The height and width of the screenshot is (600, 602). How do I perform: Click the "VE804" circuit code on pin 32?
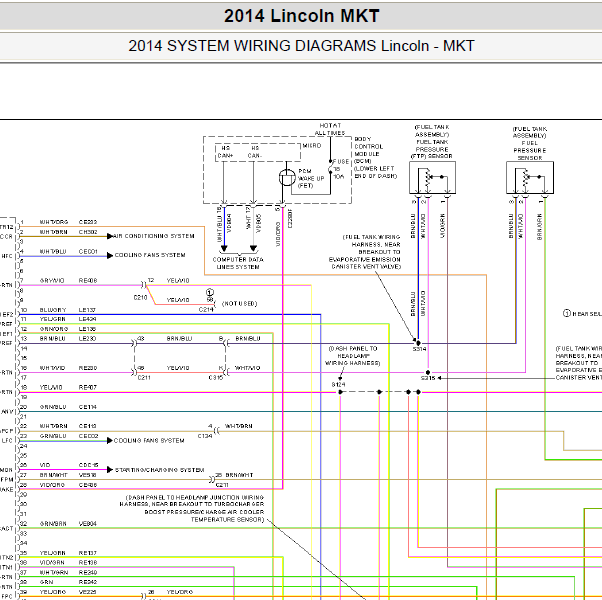pos(88,524)
